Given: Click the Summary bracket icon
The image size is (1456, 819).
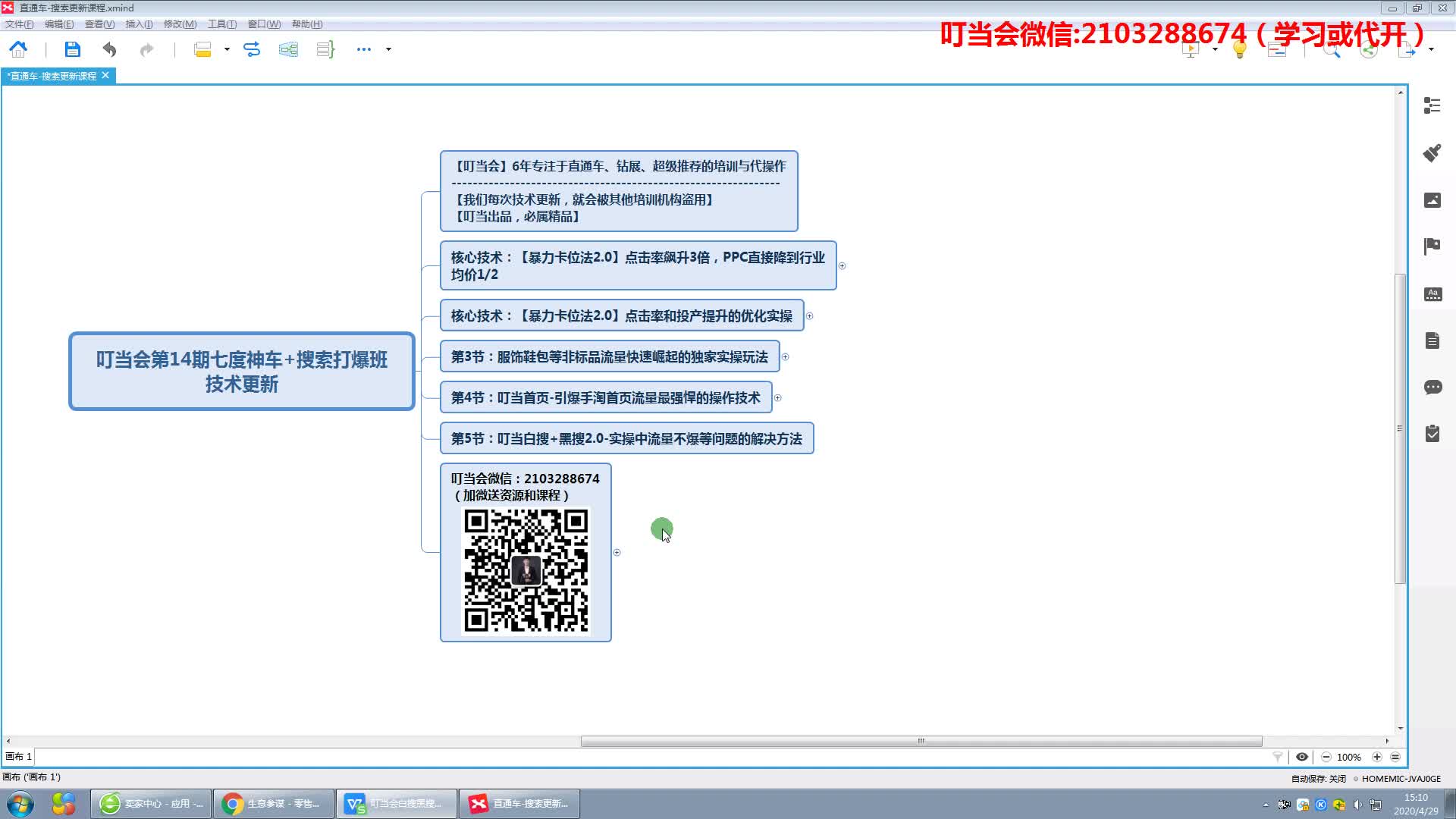Looking at the screenshot, I should (325, 49).
